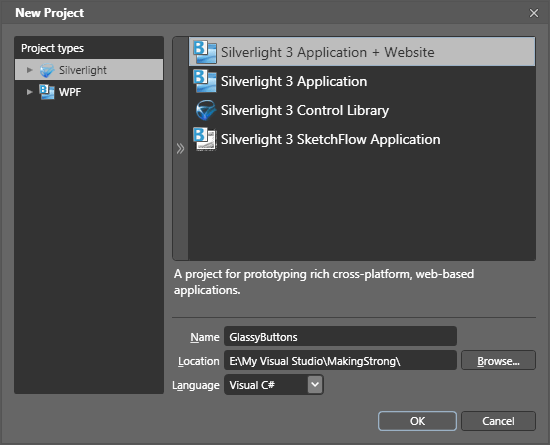Select Silverlight in Project types
Screen dimensions: 550x445
point(89,70)
